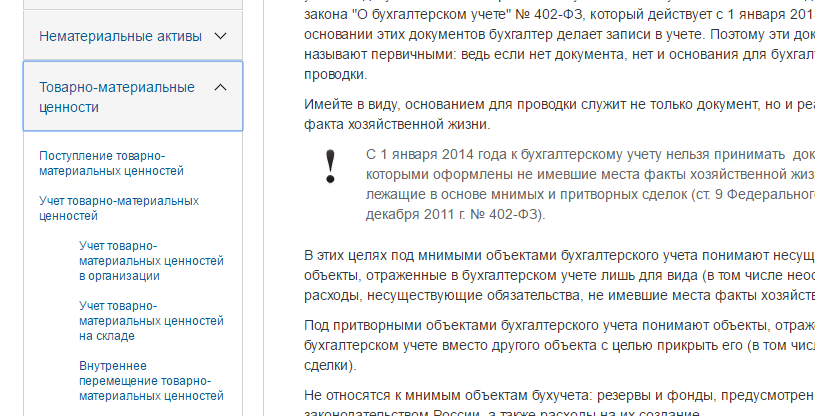Image resolution: width=815 pixels, height=416 pixels.
Task: Go to Учет товарно-материальных ценностей на складе
Action: point(150,321)
